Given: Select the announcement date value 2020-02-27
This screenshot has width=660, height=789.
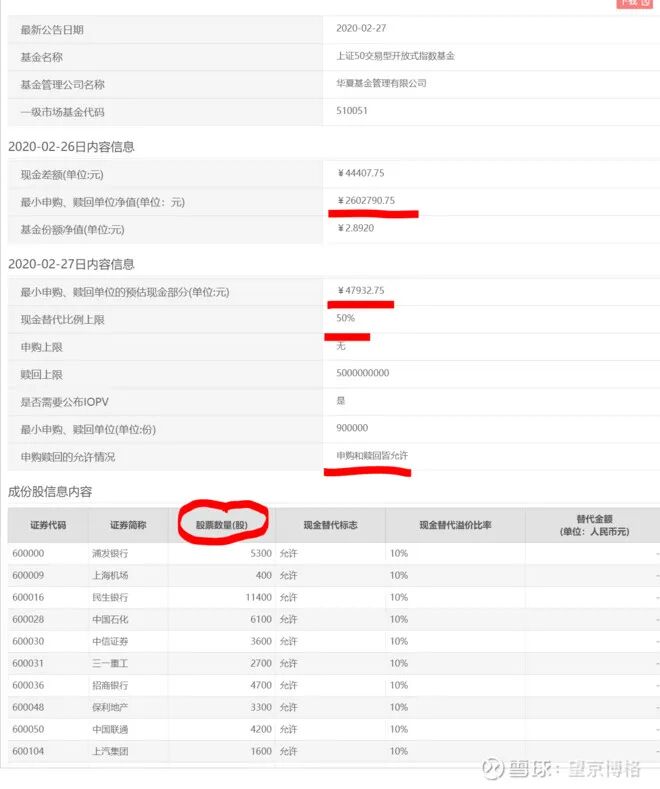Looking at the screenshot, I should (361, 28).
